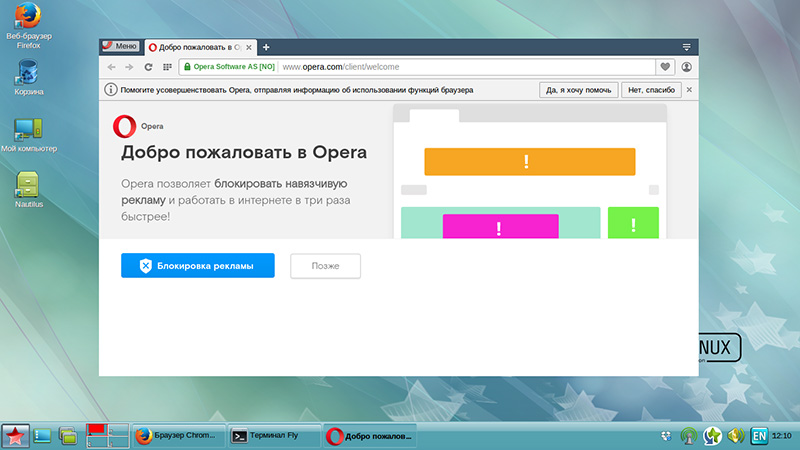Open Корзина desktop icon
The image size is (800, 450).
coord(28,77)
